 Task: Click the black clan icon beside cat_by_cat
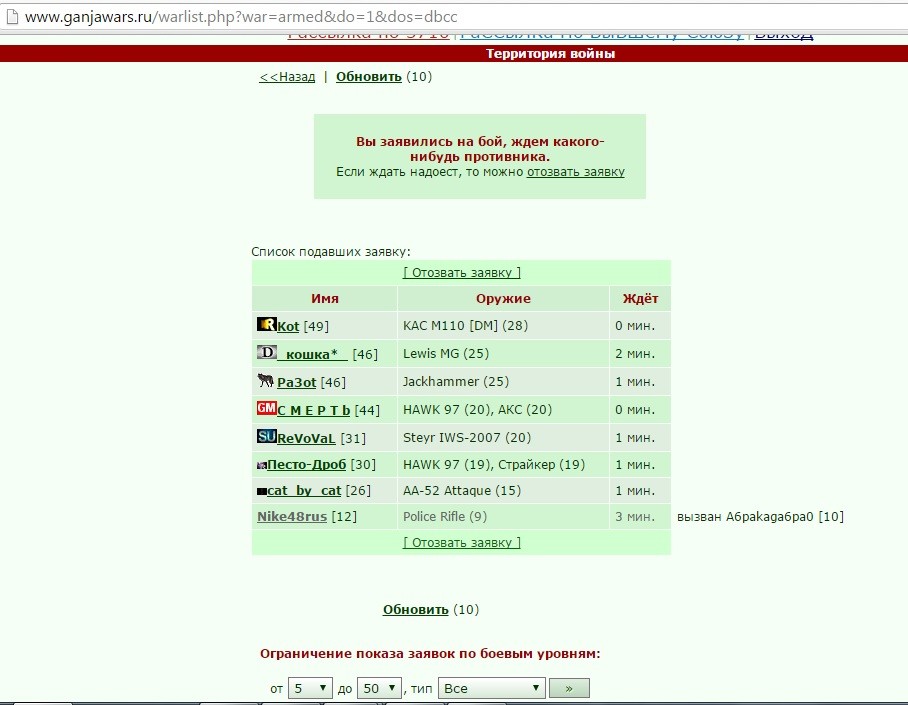pos(262,491)
